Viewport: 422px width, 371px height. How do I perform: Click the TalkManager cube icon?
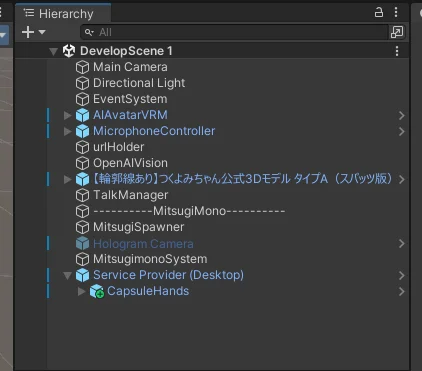[82, 195]
